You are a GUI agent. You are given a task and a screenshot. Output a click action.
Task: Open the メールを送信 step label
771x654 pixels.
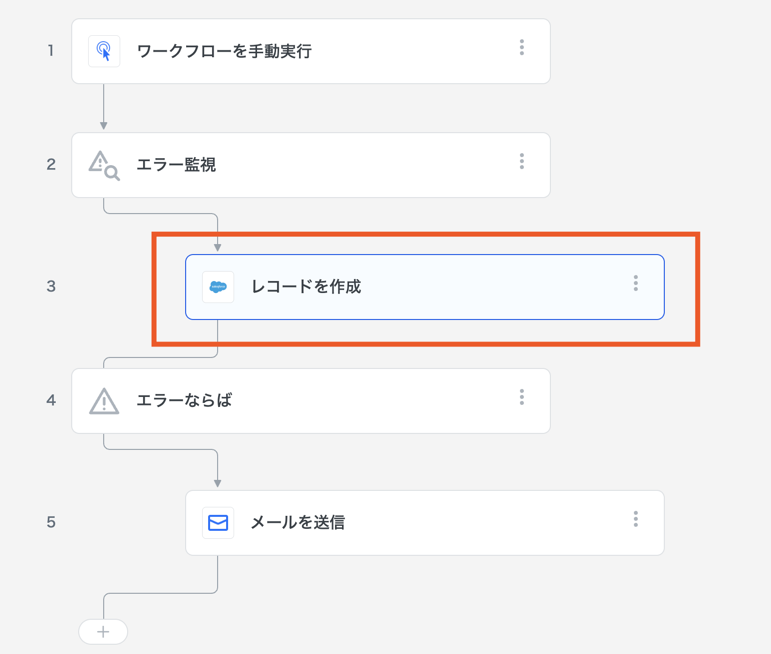298,523
